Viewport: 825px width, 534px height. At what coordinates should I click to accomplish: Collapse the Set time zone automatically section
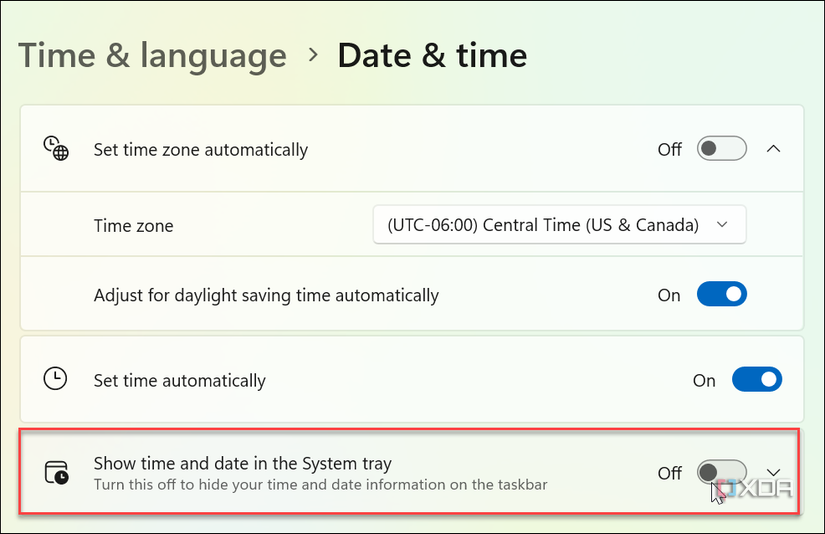(773, 149)
